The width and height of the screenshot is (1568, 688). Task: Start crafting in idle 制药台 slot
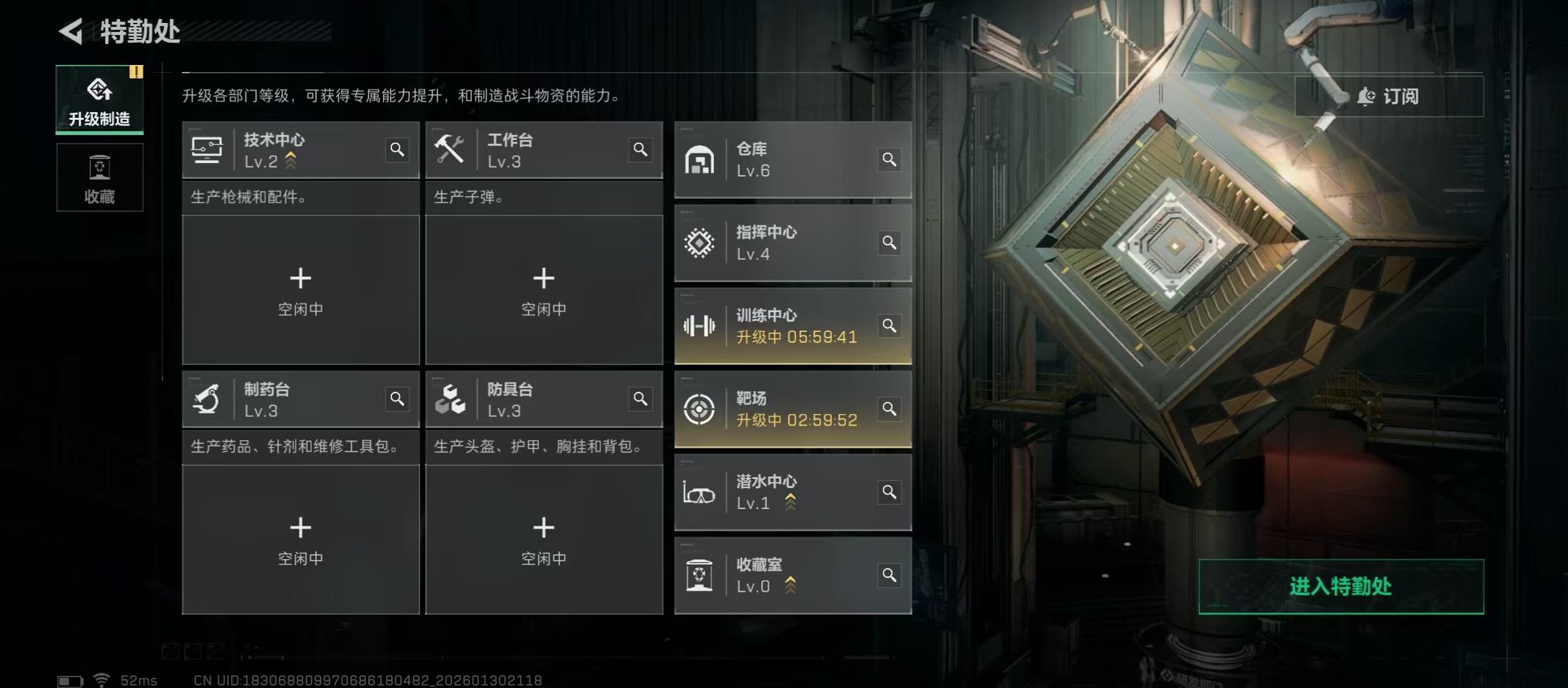click(x=301, y=540)
